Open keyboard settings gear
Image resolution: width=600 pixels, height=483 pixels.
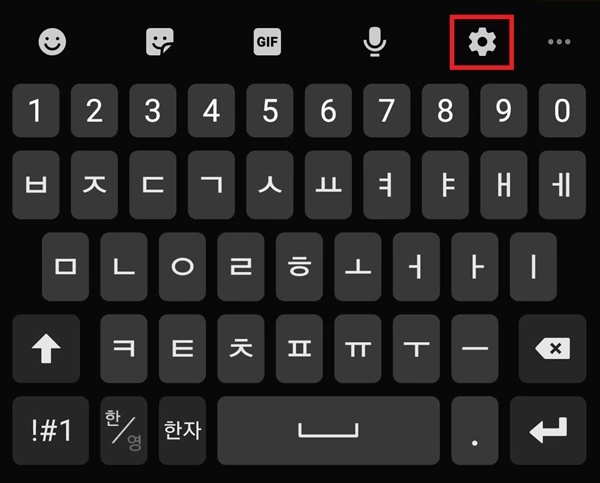[482, 42]
